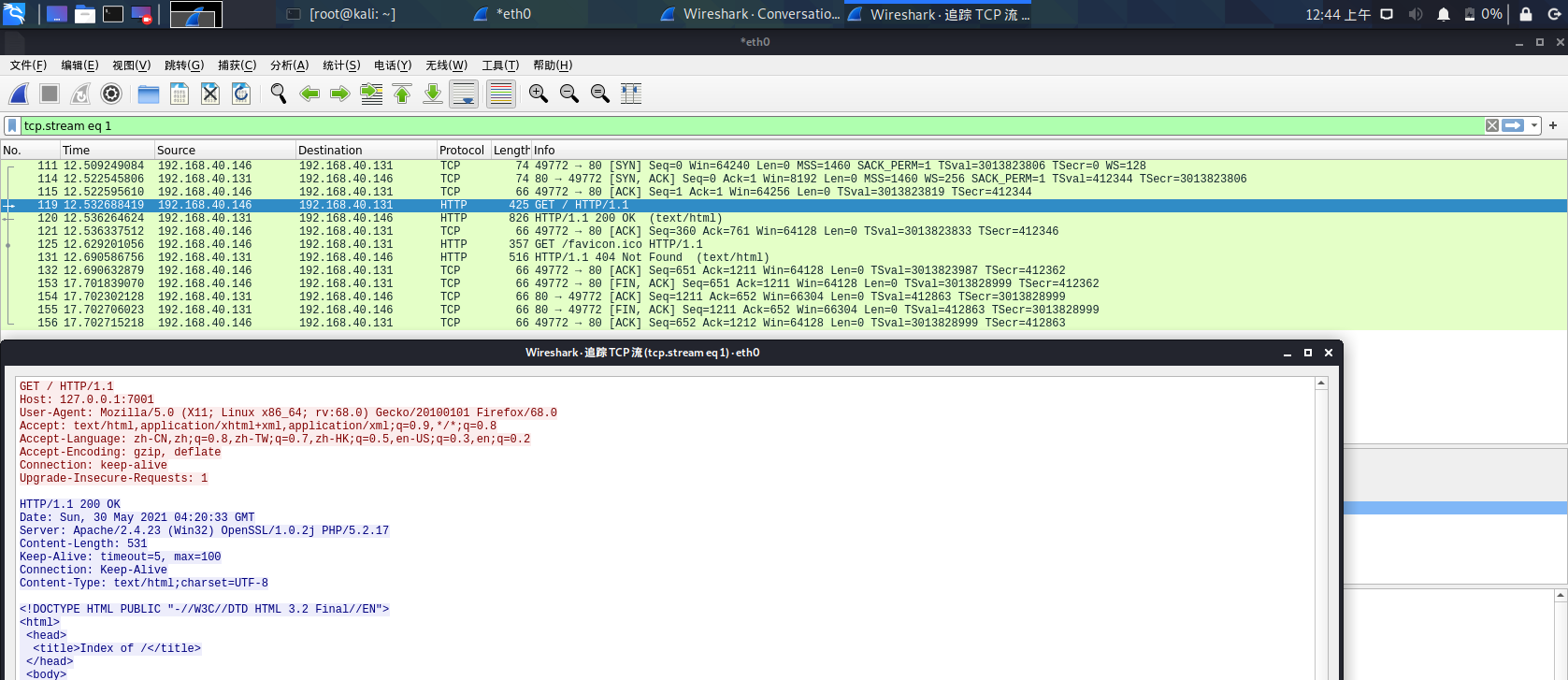Open the 文件(F) menu
Screen dimensions: 1568x680
tap(28, 65)
